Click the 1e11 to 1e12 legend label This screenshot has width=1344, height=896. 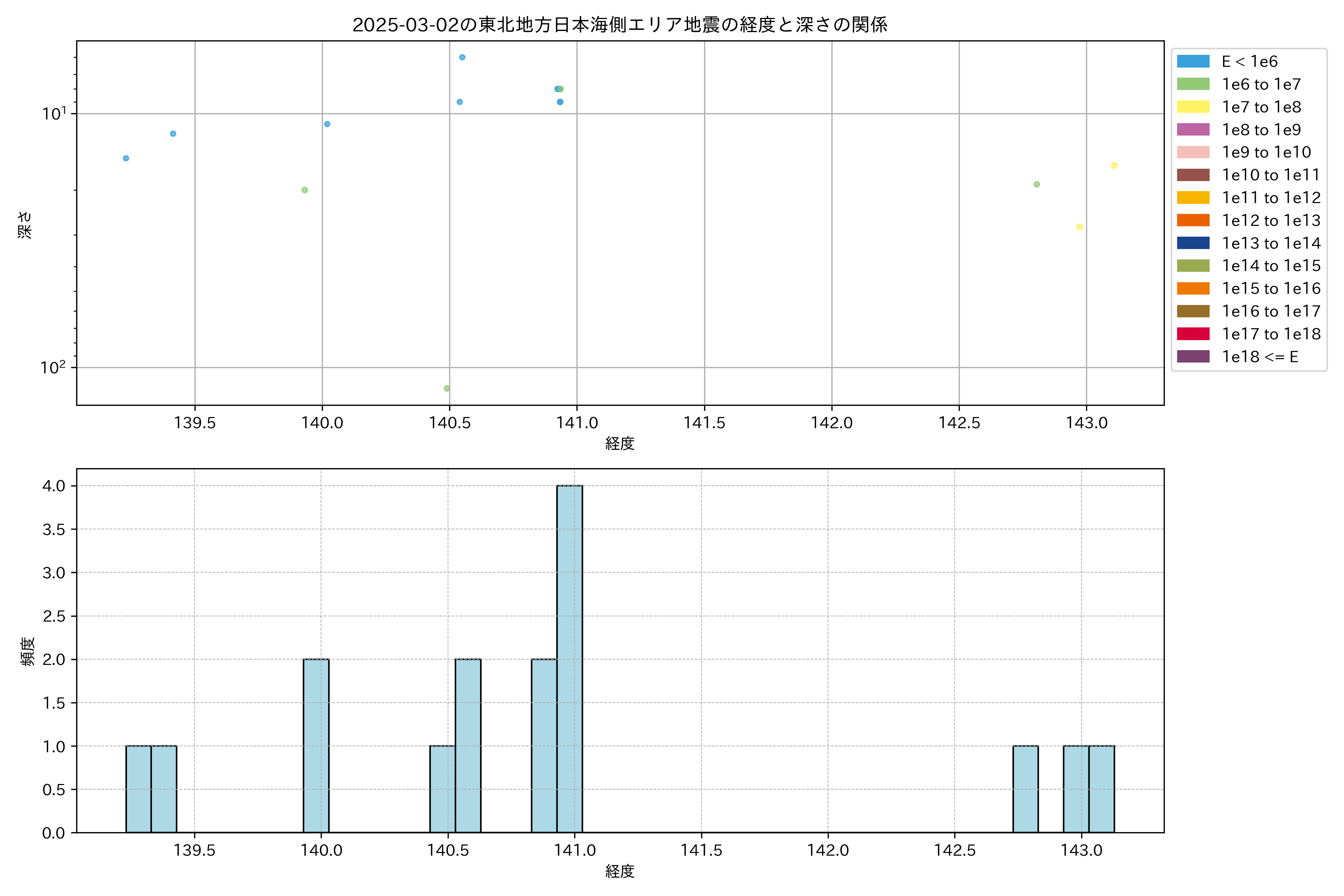tap(1271, 198)
